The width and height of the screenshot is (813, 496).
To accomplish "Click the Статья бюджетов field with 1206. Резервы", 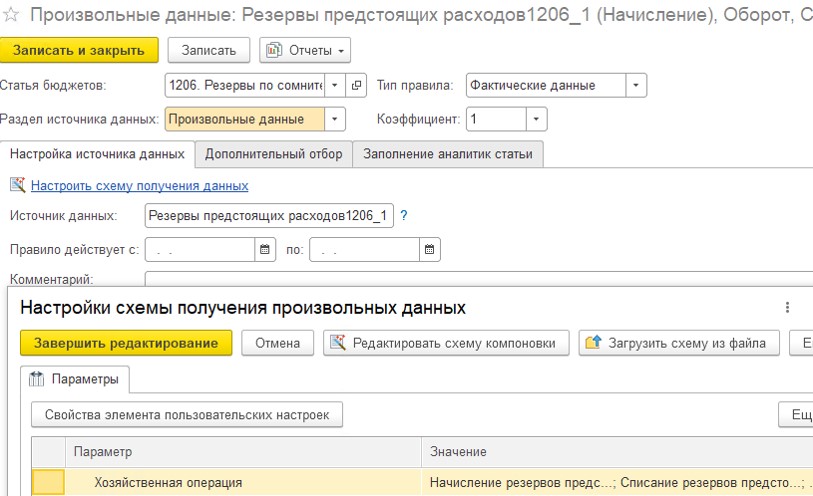I will point(245,85).
